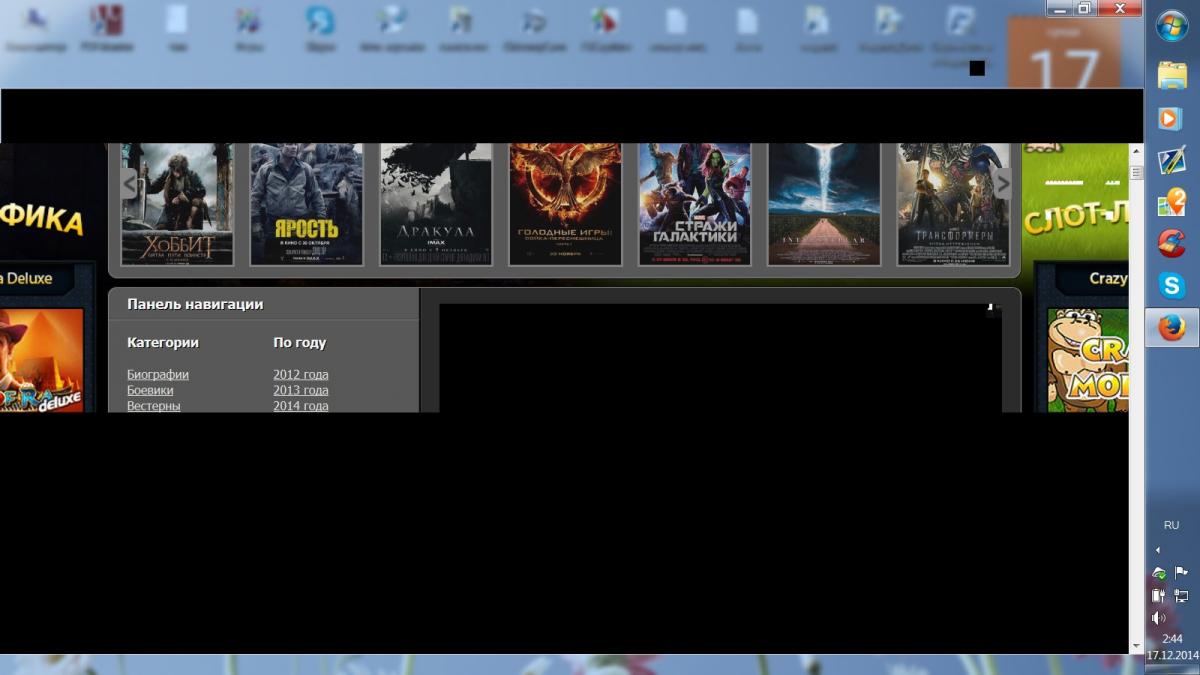Viewport: 1200px width, 675px height.
Task: Open the Ярость movie poster
Action: coord(306,204)
